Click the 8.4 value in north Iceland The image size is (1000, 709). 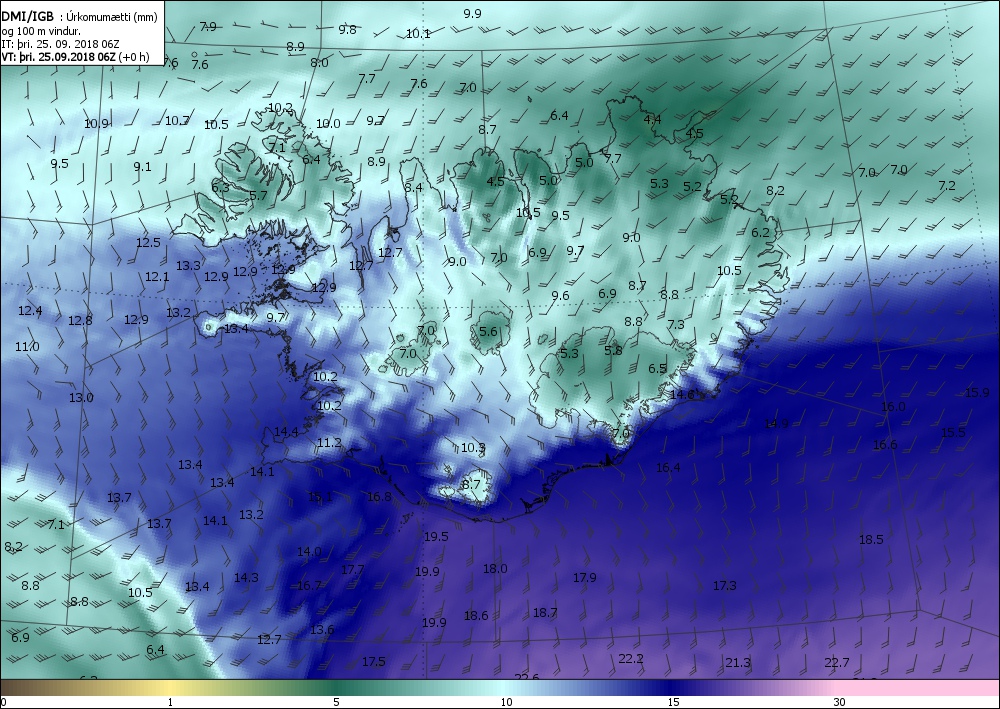click(413, 187)
